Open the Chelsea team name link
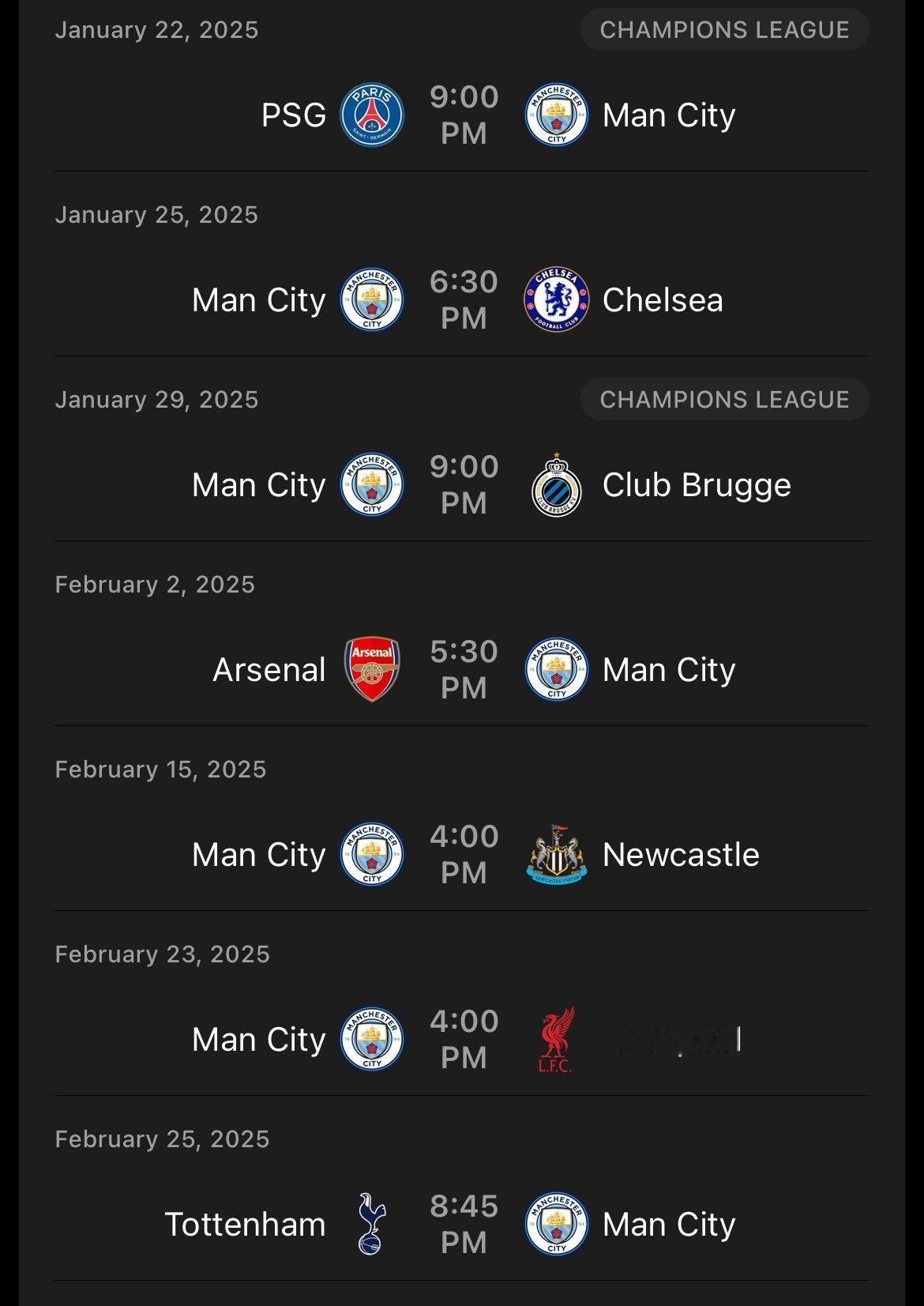The height and width of the screenshot is (1306, 924). pyautogui.click(x=663, y=300)
